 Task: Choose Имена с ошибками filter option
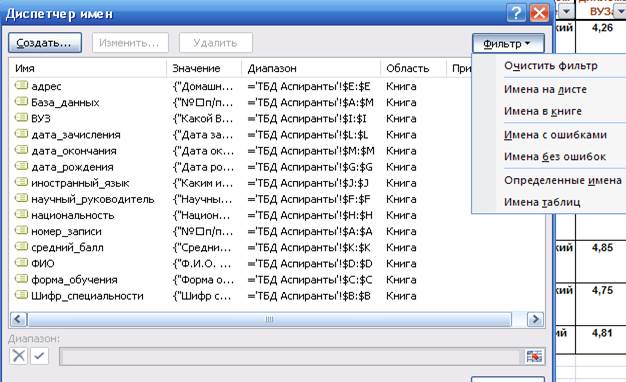[555, 135]
